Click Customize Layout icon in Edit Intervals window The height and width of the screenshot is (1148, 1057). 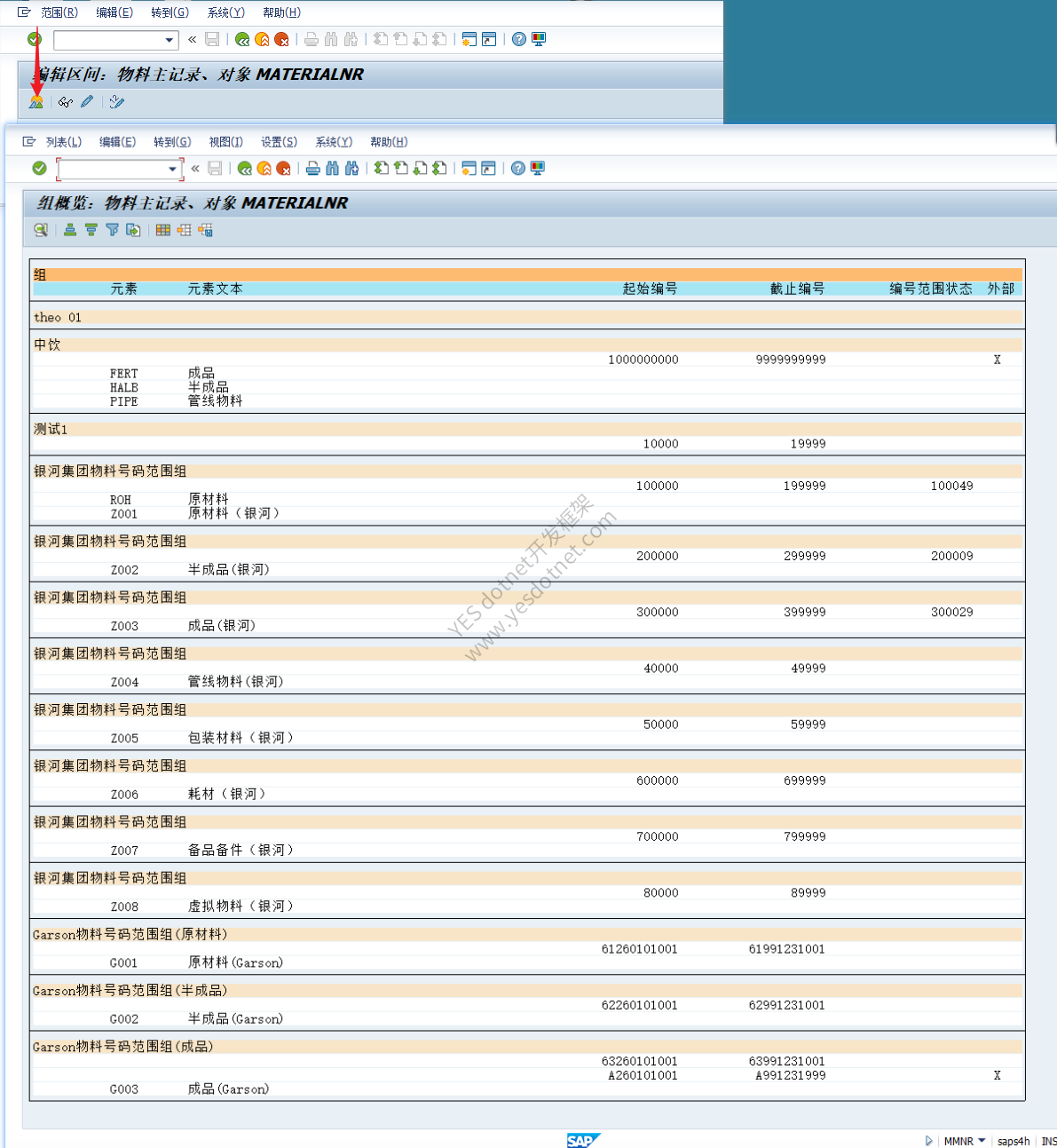[x=539, y=39]
